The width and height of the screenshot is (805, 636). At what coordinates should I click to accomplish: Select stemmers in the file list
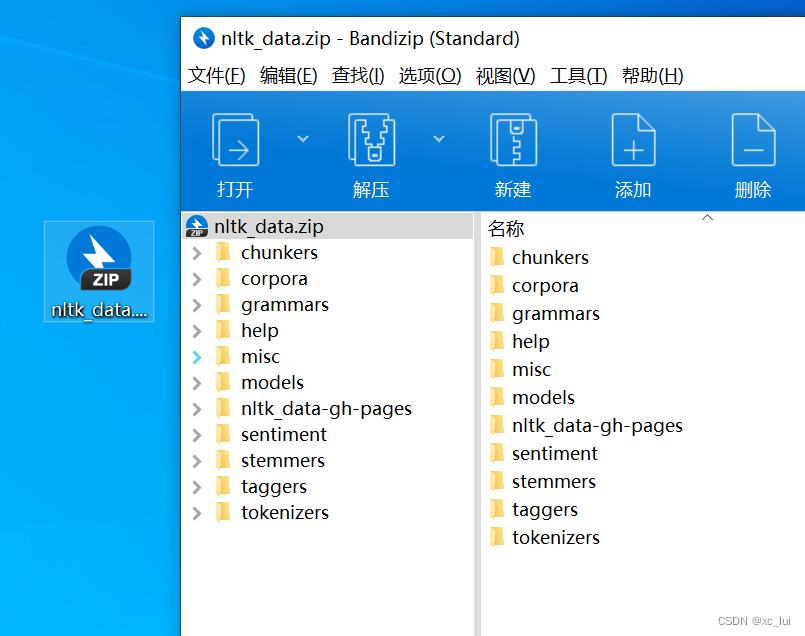542,481
